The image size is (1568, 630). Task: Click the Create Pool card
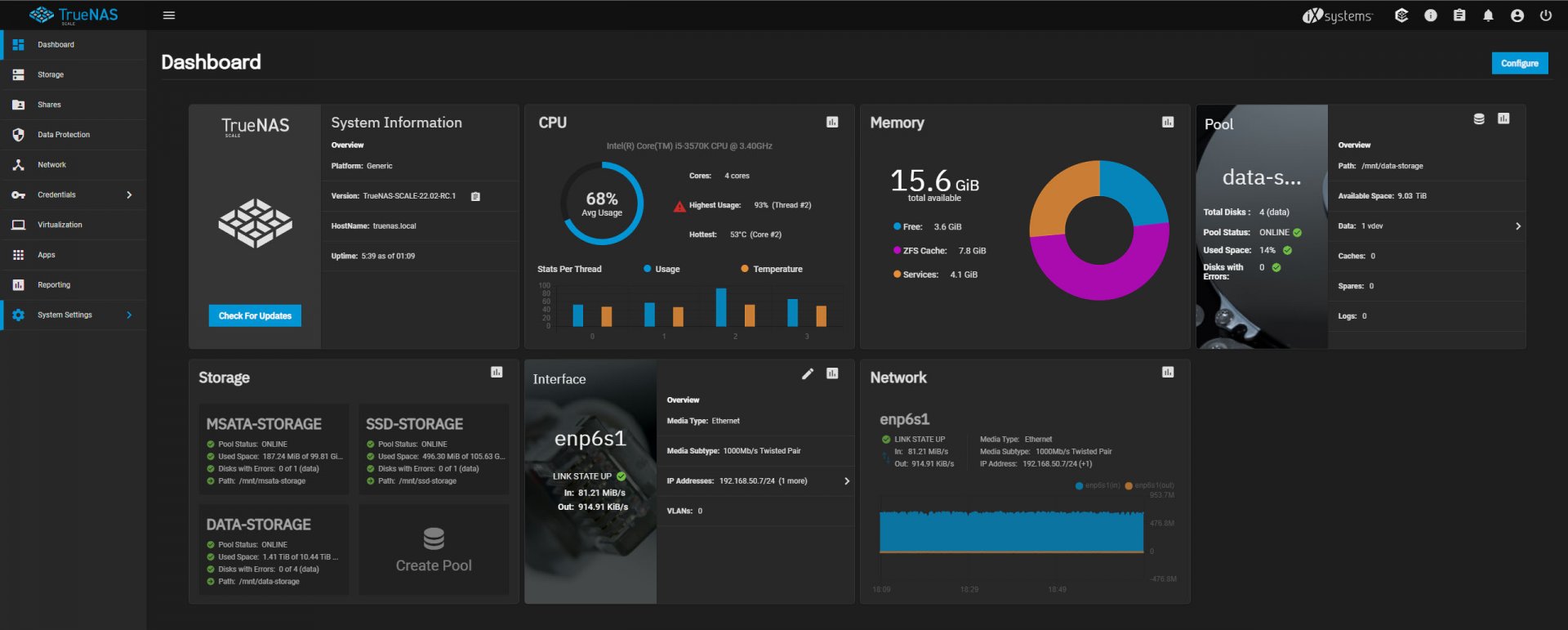434,550
